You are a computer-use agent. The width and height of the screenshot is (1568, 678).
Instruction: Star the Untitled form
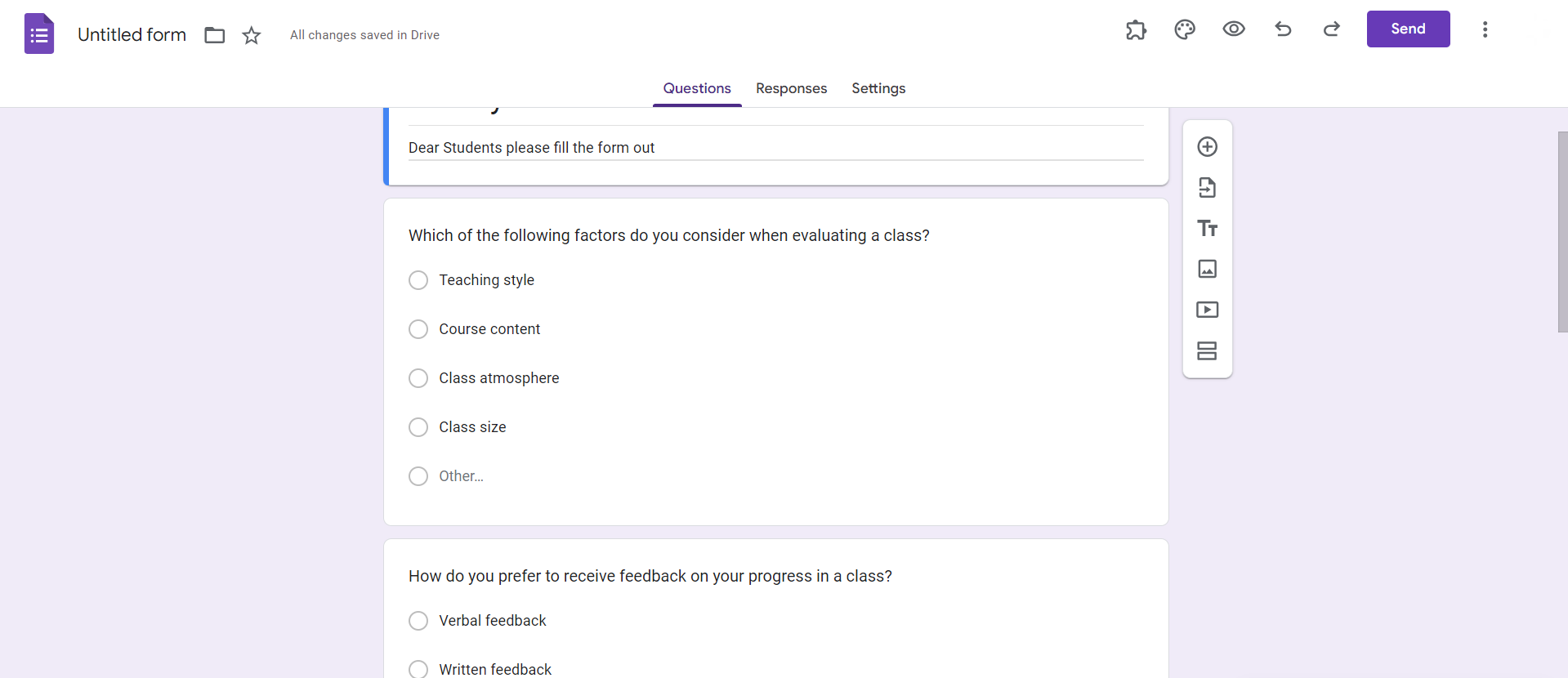[x=252, y=35]
